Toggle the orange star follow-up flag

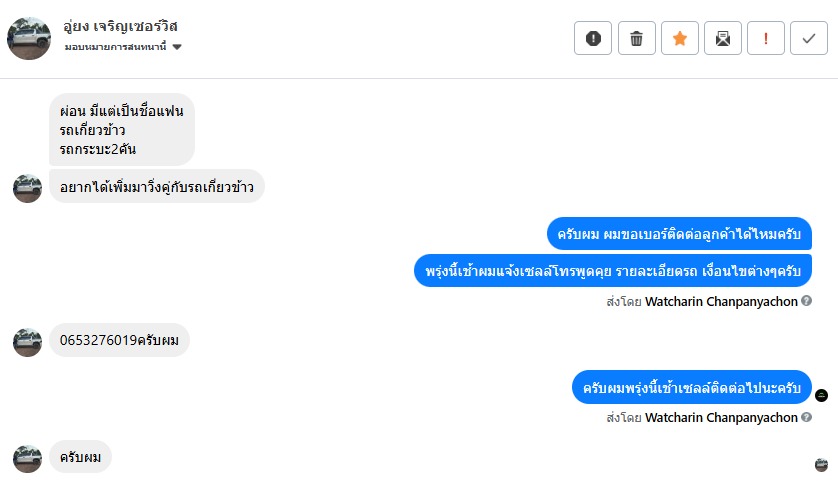coord(680,39)
